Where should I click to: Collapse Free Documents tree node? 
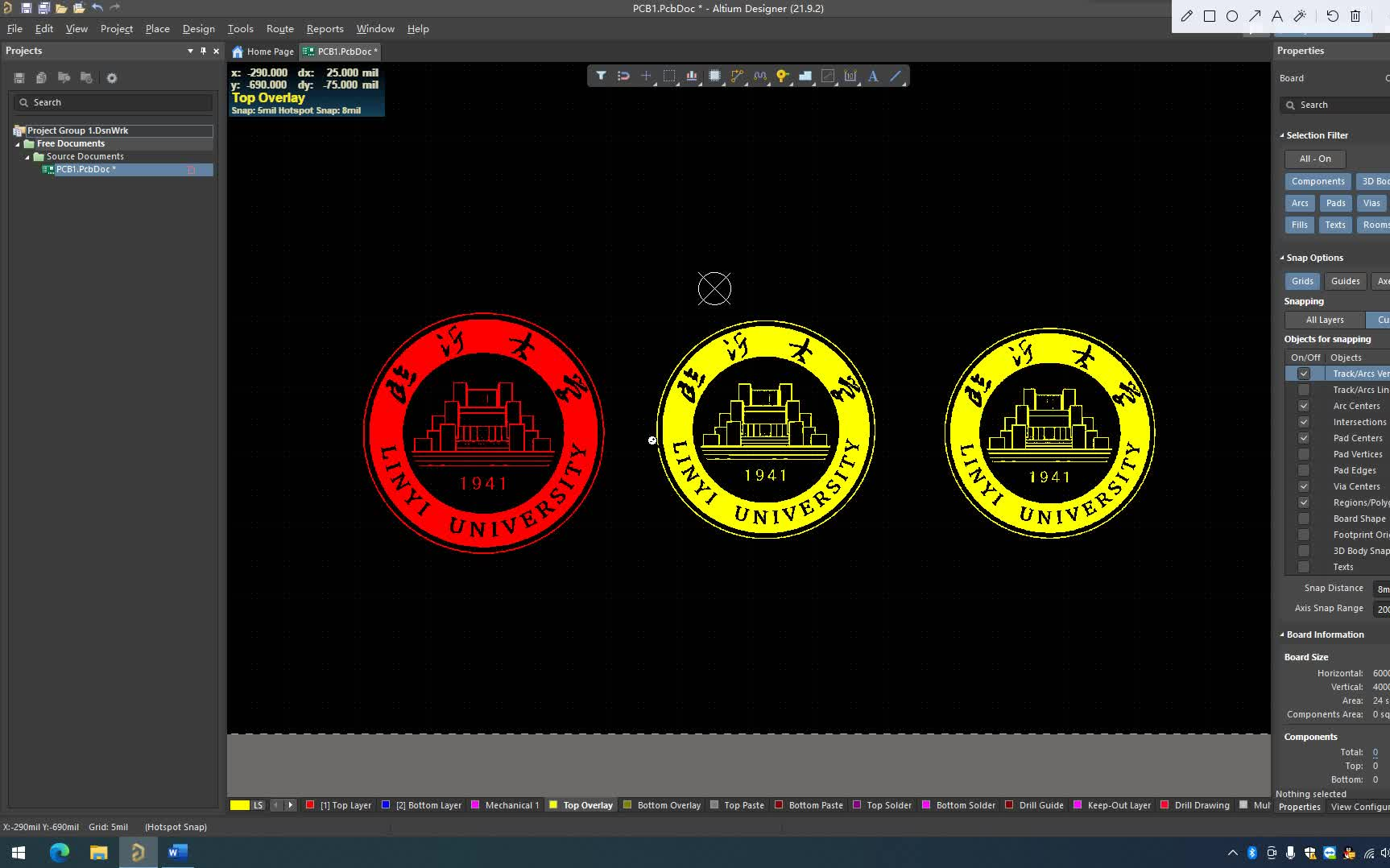coord(18,144)
